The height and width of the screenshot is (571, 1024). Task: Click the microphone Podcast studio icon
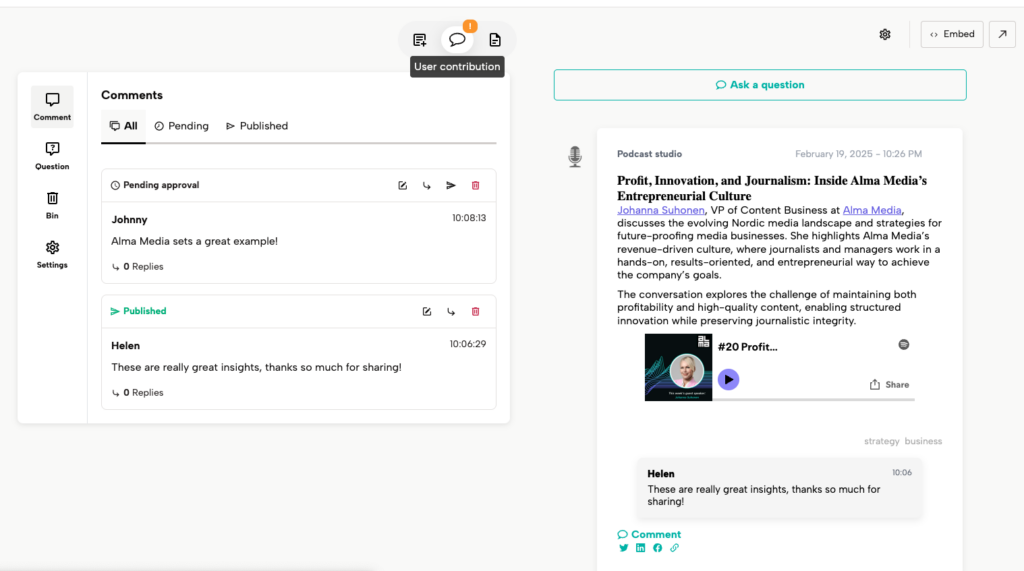click(x=575, y=157)
